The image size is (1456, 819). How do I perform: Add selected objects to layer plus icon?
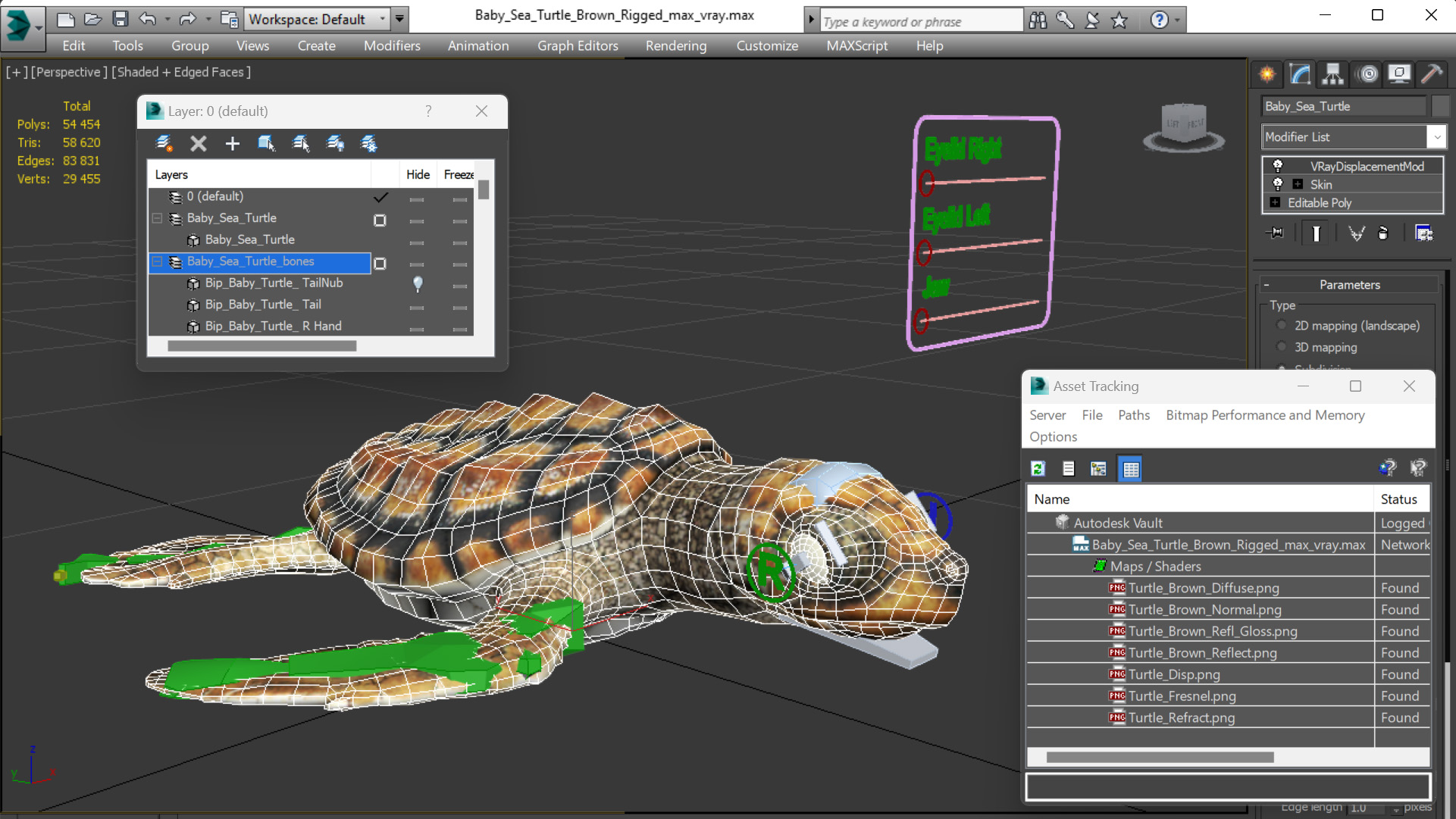click(233, 143)
